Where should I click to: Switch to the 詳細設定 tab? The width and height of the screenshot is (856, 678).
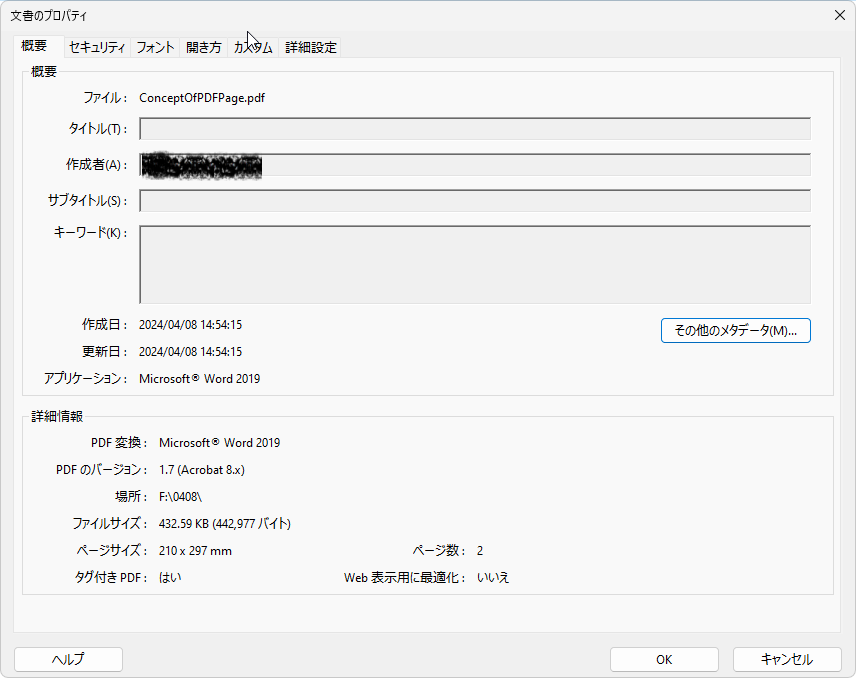(311, 47)
